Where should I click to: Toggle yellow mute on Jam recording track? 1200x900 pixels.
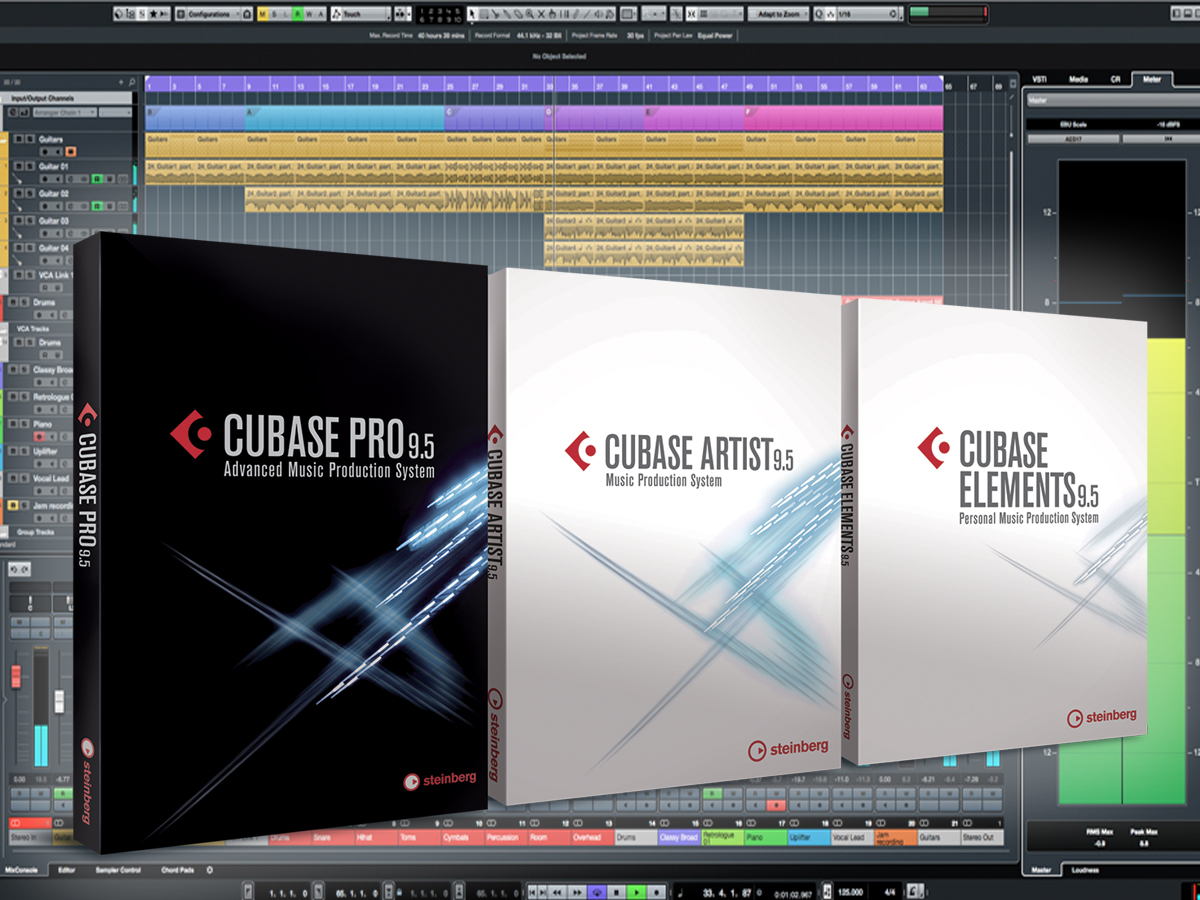13,505
